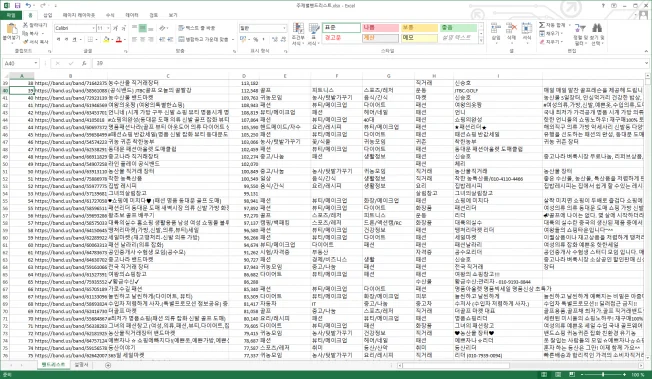Click the Format Painter brush icon
Screen dimensions: 652x379
click(x=25, y=42)
